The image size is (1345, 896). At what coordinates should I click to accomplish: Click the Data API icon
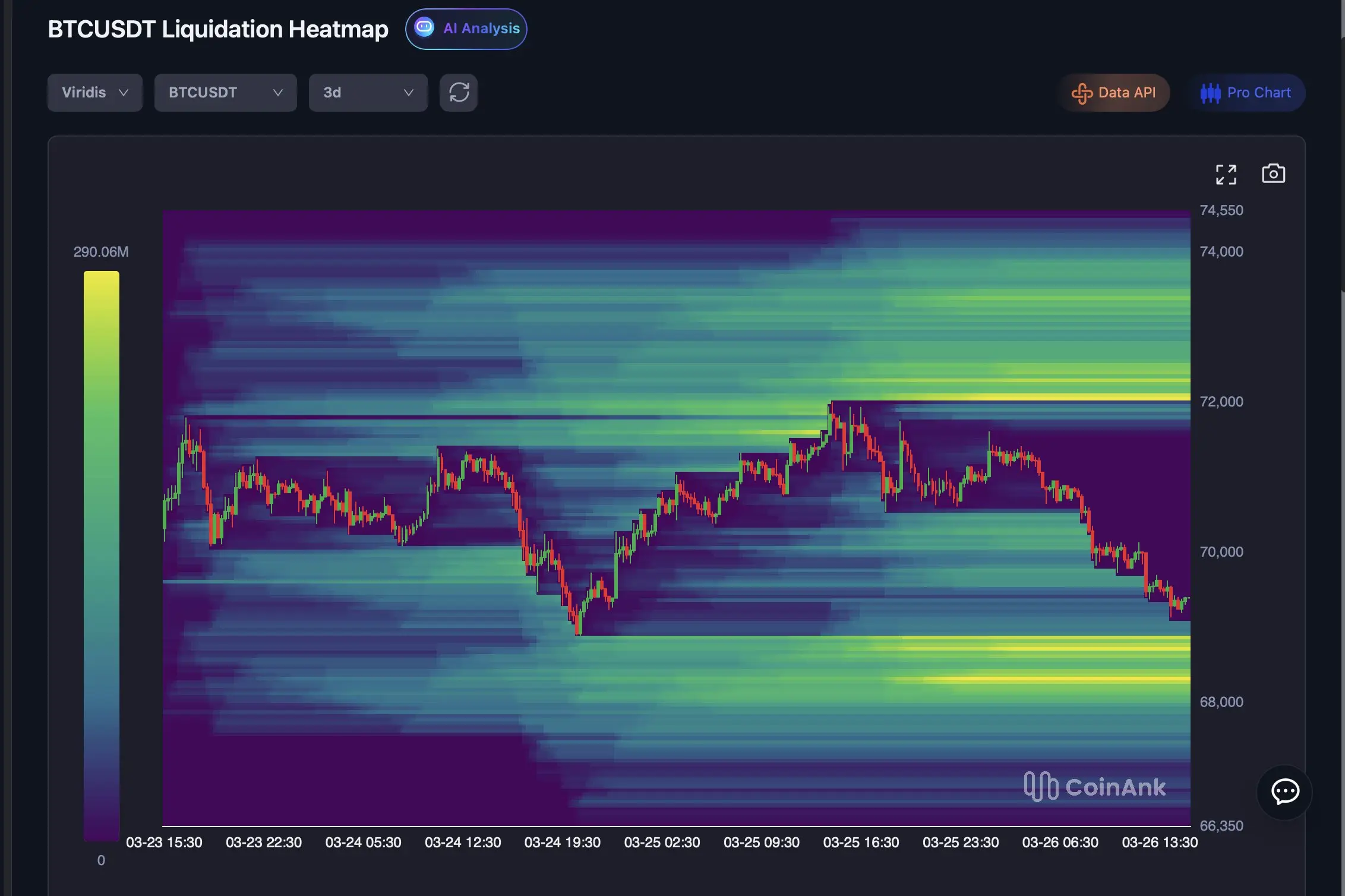coord(1082,93)
